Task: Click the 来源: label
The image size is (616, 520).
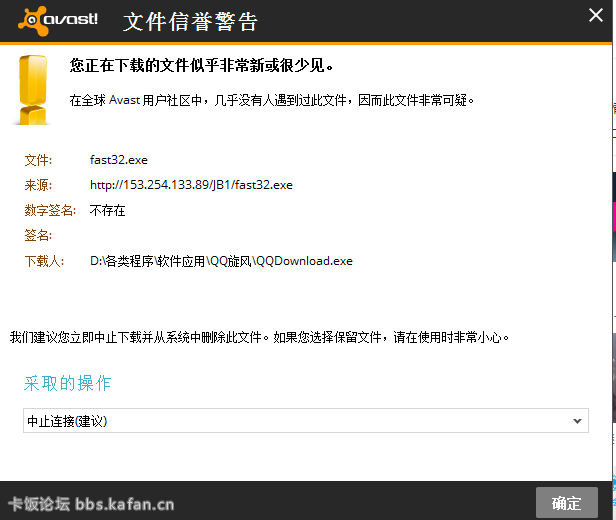Action: pos(38,185)
